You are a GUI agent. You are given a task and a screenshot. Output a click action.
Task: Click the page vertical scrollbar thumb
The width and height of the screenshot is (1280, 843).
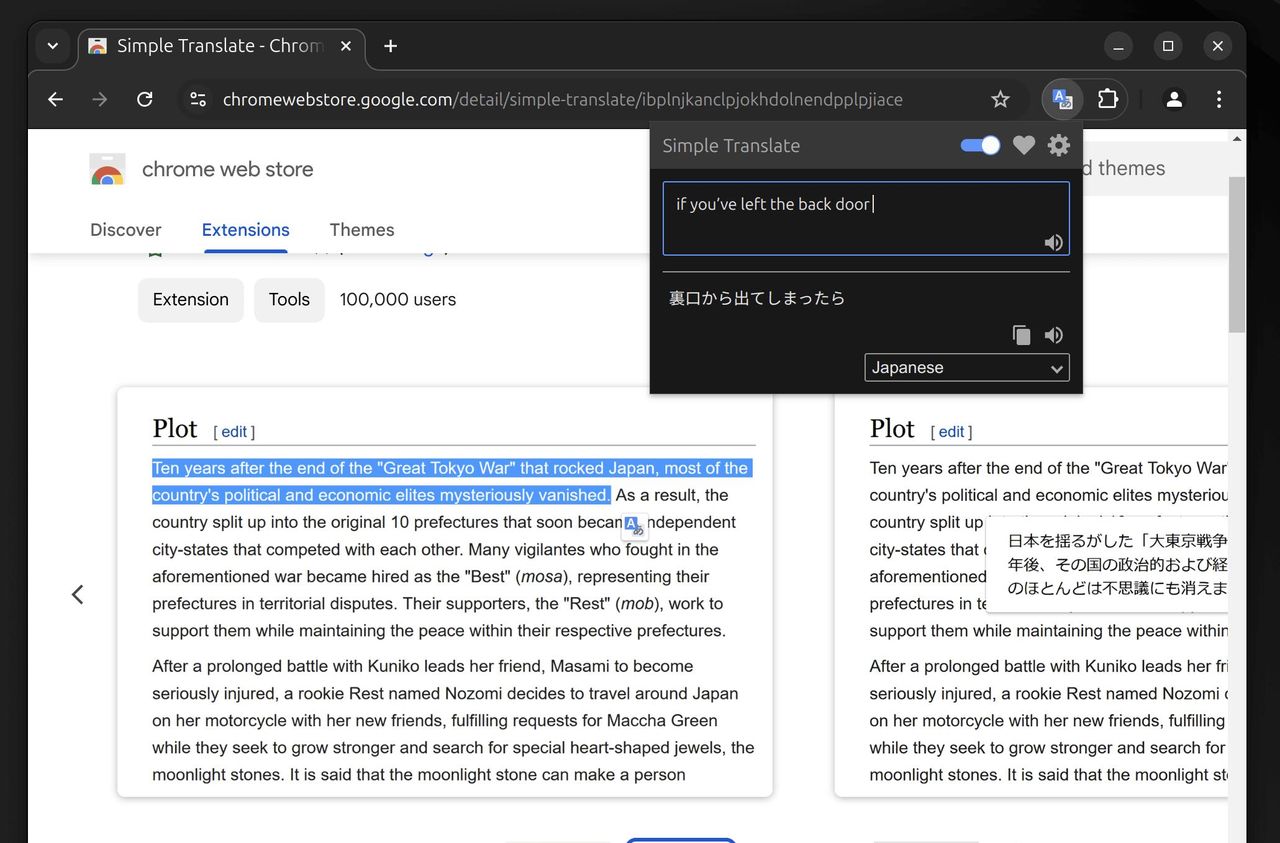(x=1237, y=255)
